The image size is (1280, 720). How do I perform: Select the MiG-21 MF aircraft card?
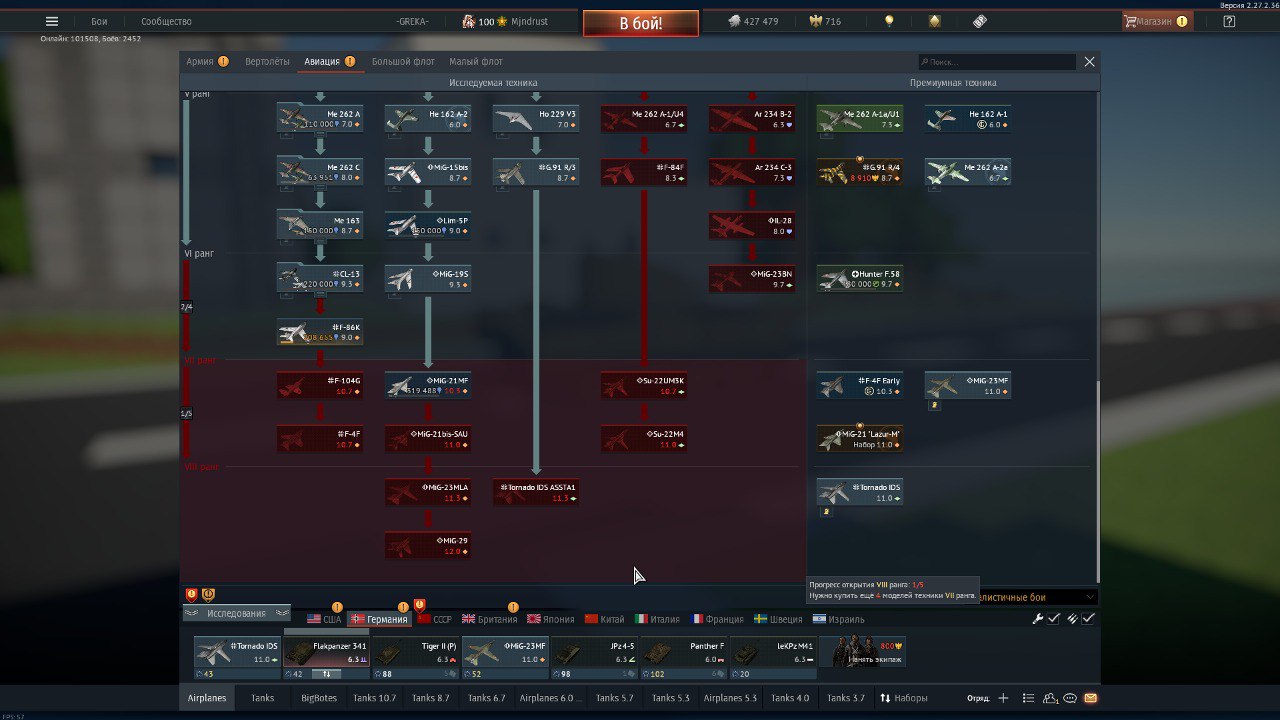pos(428,385)
